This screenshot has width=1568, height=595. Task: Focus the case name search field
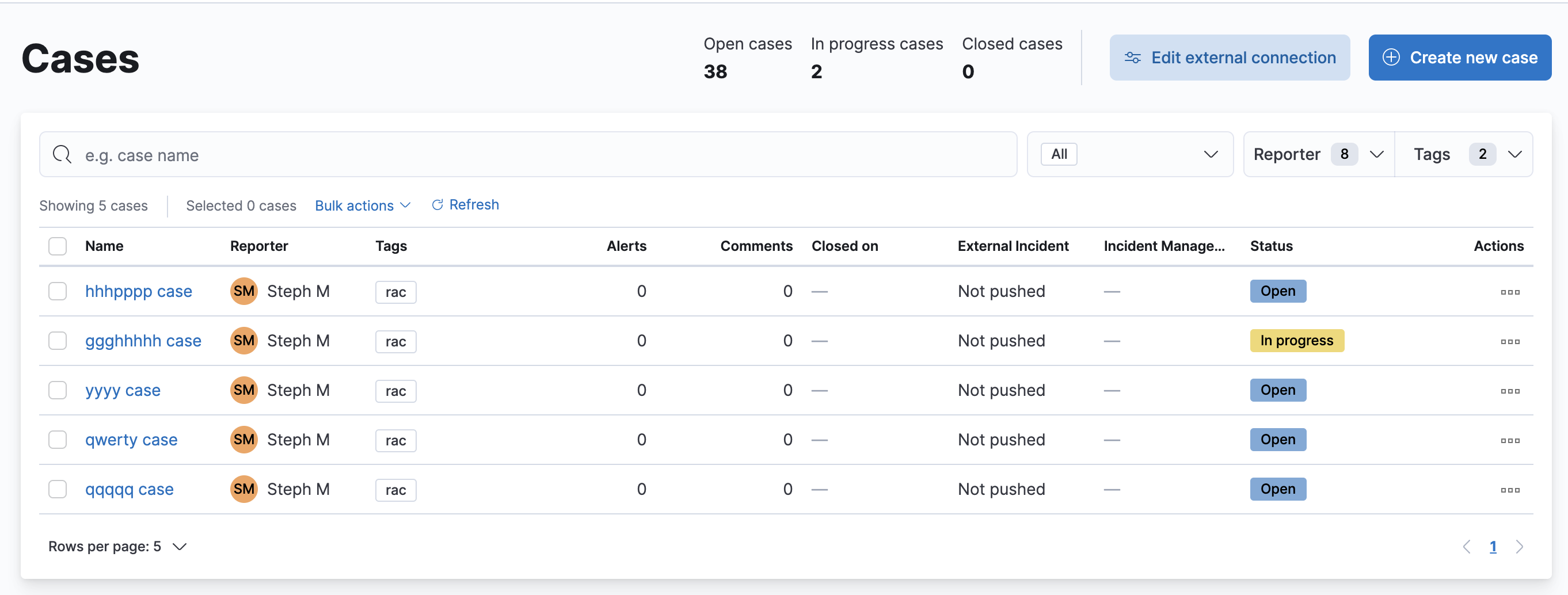[536, 155]
